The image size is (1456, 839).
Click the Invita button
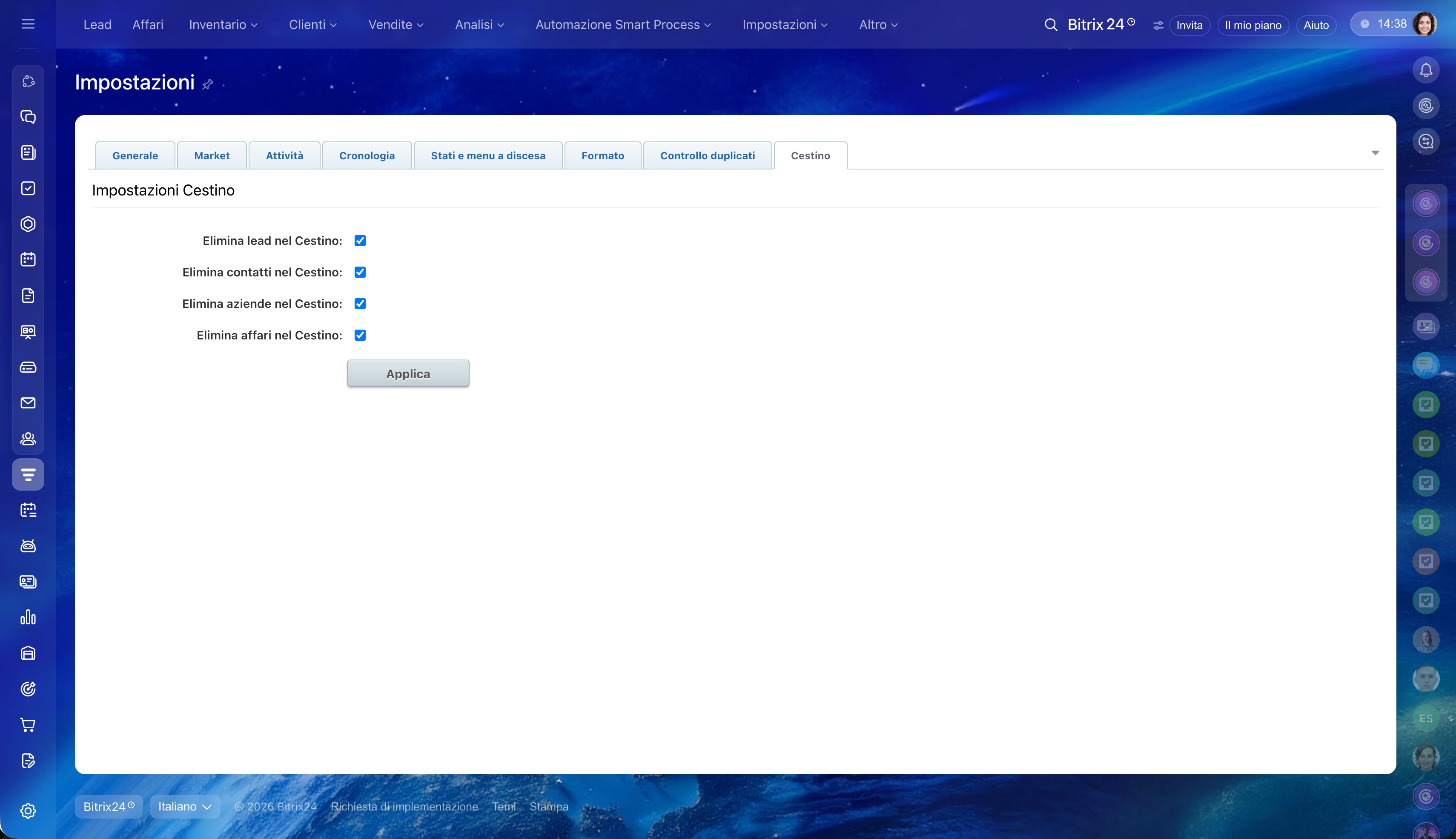(x=1189, y=25)
